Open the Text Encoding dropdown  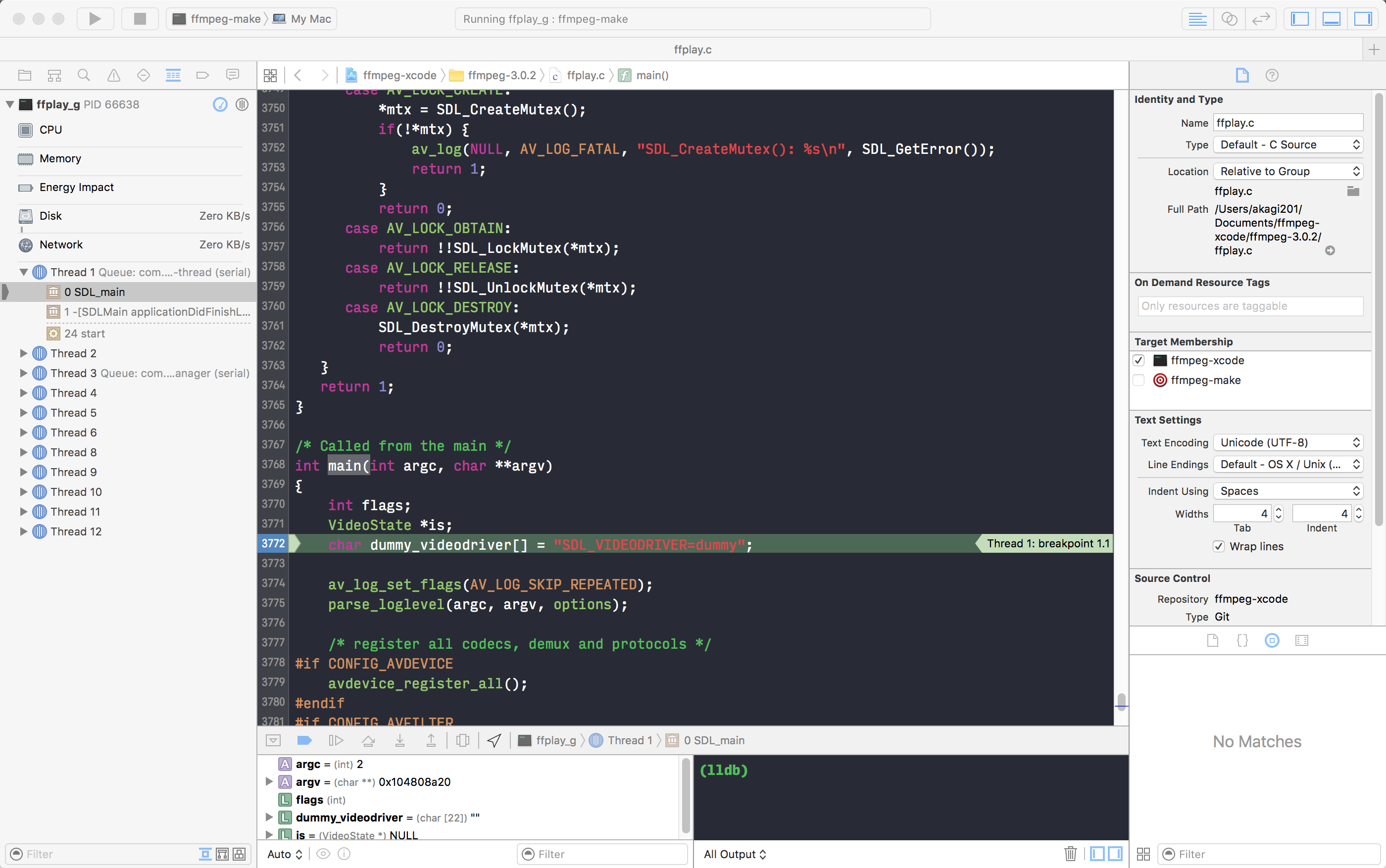click(1288, 442)
